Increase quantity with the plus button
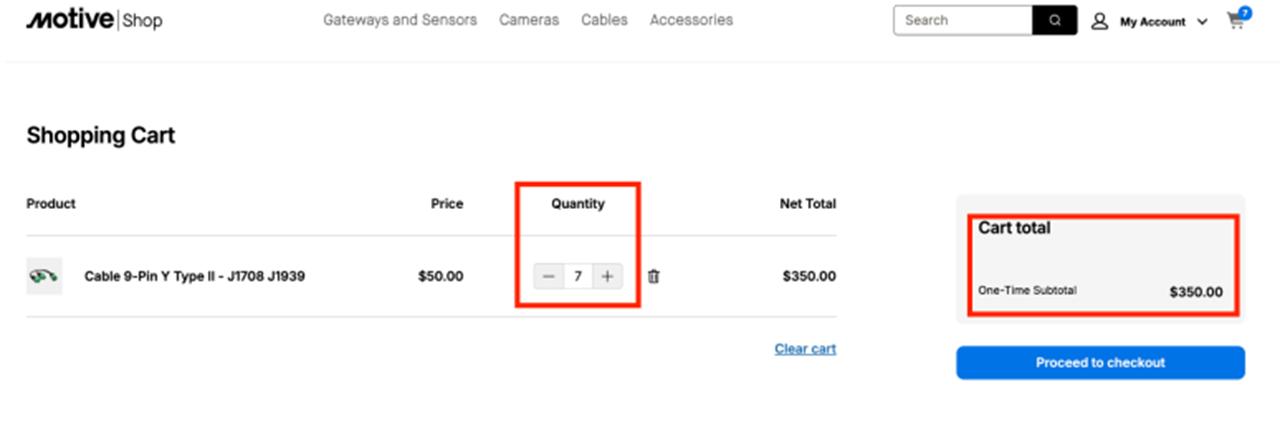This screenshot has width=1280, height=425. (607, 276)
